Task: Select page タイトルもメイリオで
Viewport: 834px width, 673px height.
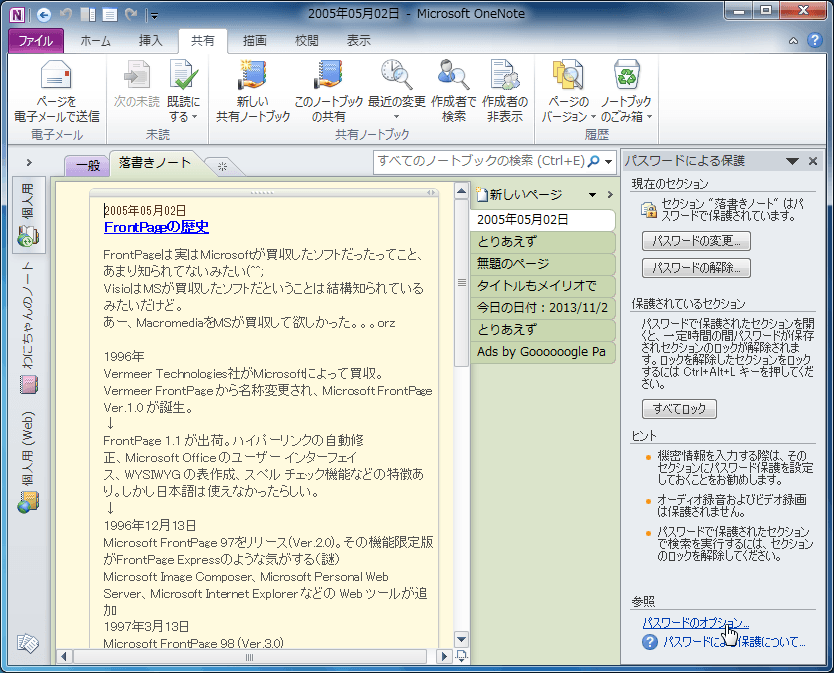Action: [543, 286]
